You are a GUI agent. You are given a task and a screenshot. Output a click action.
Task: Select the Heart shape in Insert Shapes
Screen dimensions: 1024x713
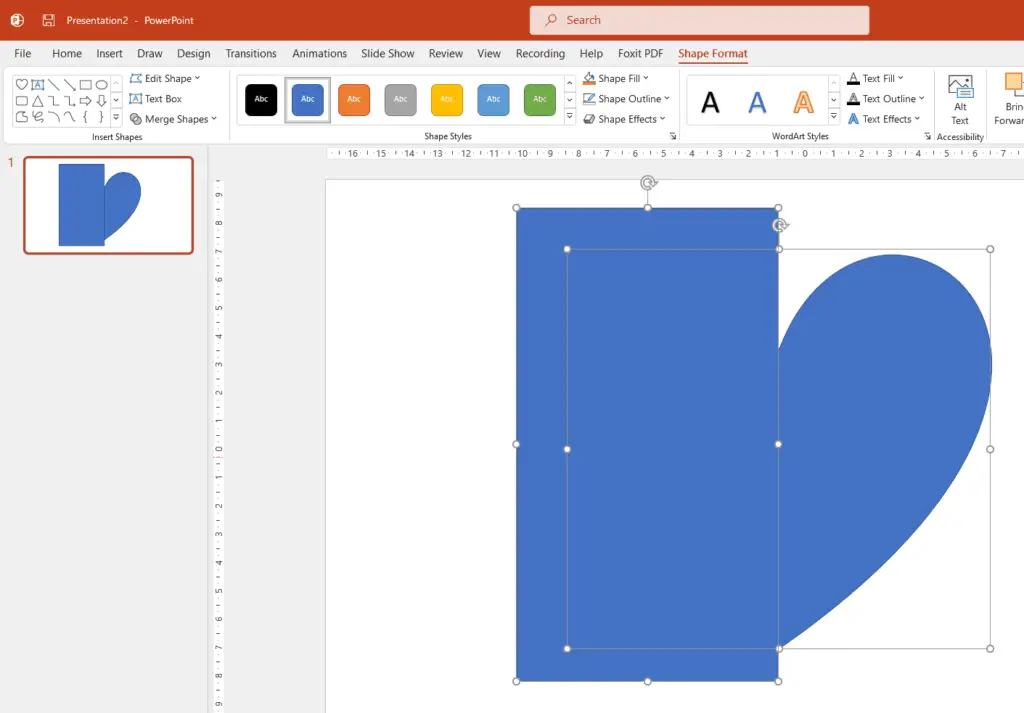click(x=21, y=84)
